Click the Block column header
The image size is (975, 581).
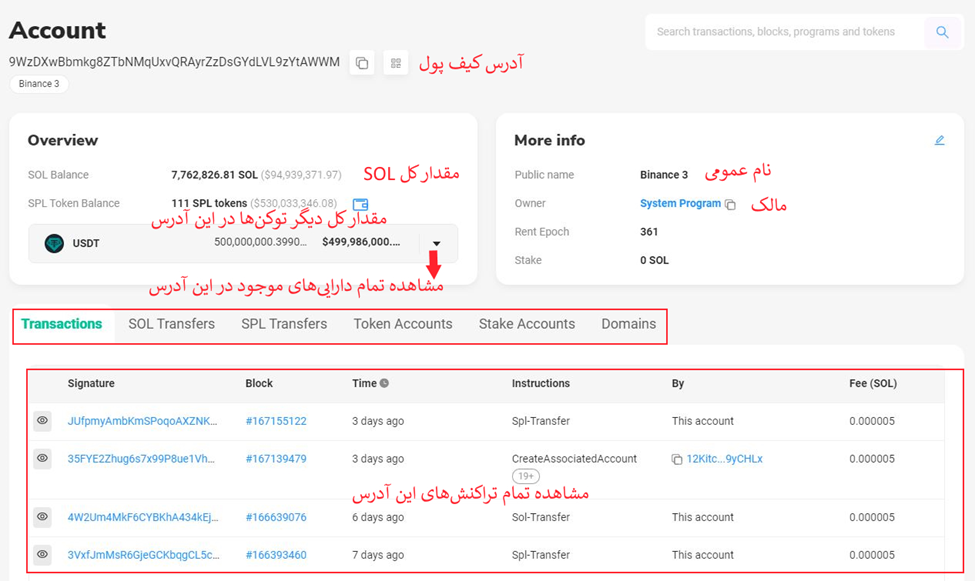[x=259, y=383]
